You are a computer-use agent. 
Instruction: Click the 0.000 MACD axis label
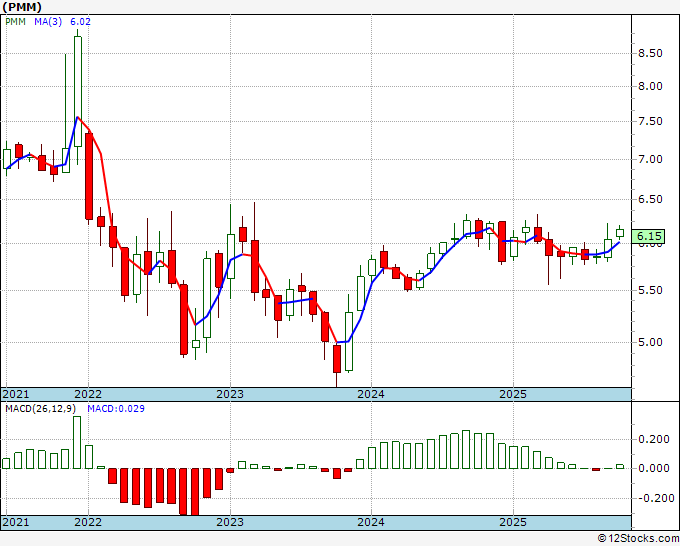654,468
